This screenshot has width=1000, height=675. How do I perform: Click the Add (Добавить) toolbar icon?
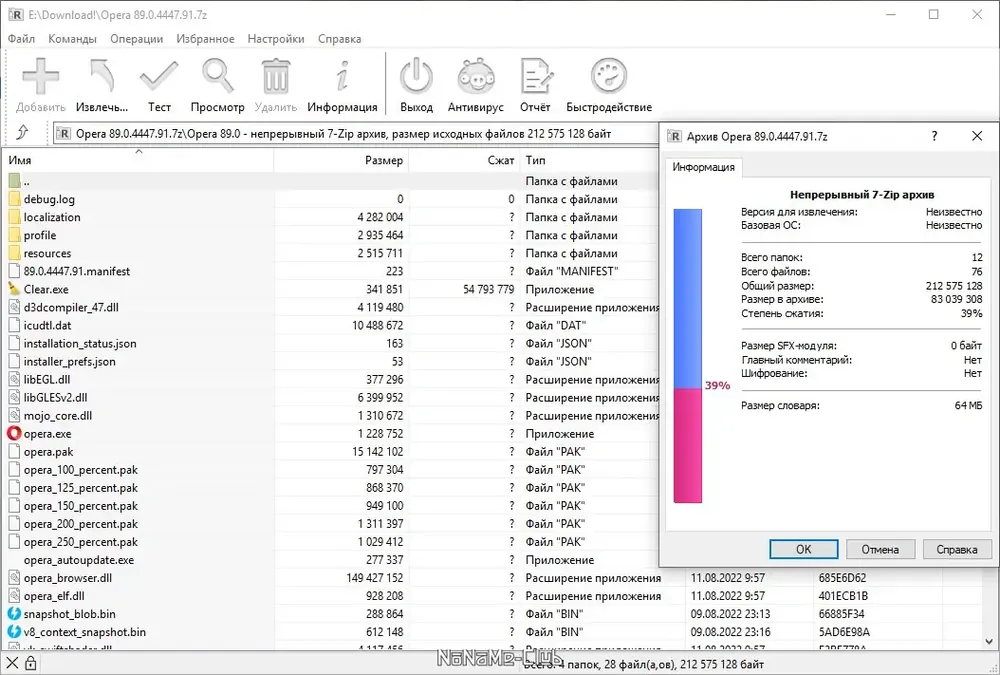coord(41,77)
